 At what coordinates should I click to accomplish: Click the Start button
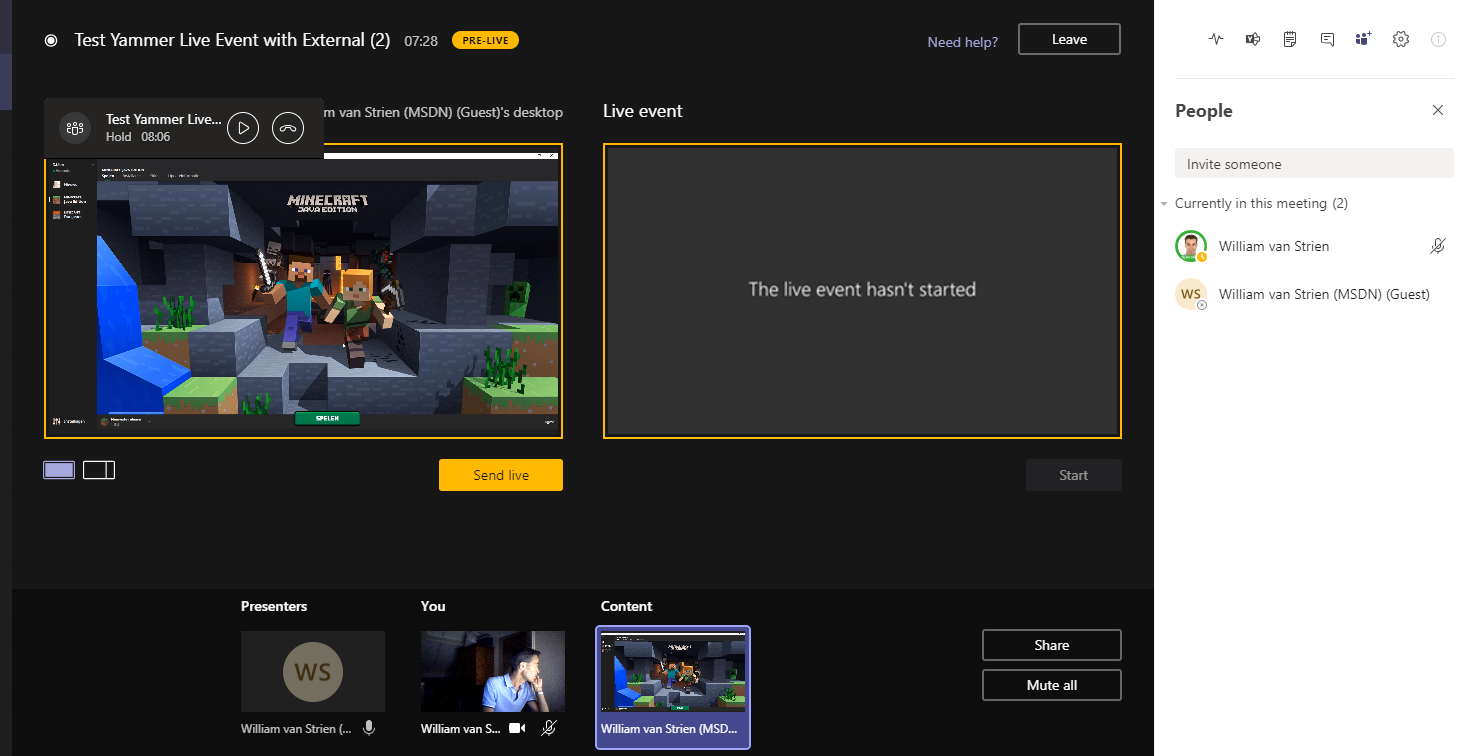pos(1073,475)
